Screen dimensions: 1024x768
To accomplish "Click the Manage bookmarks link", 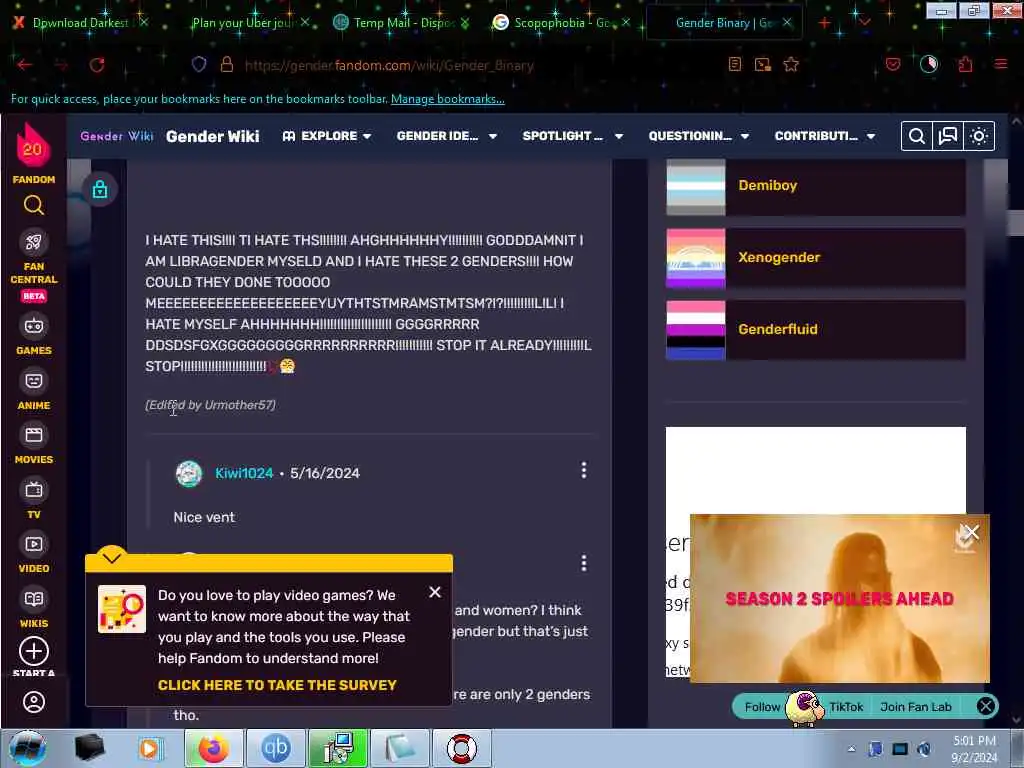I will (x=447, y=99).
